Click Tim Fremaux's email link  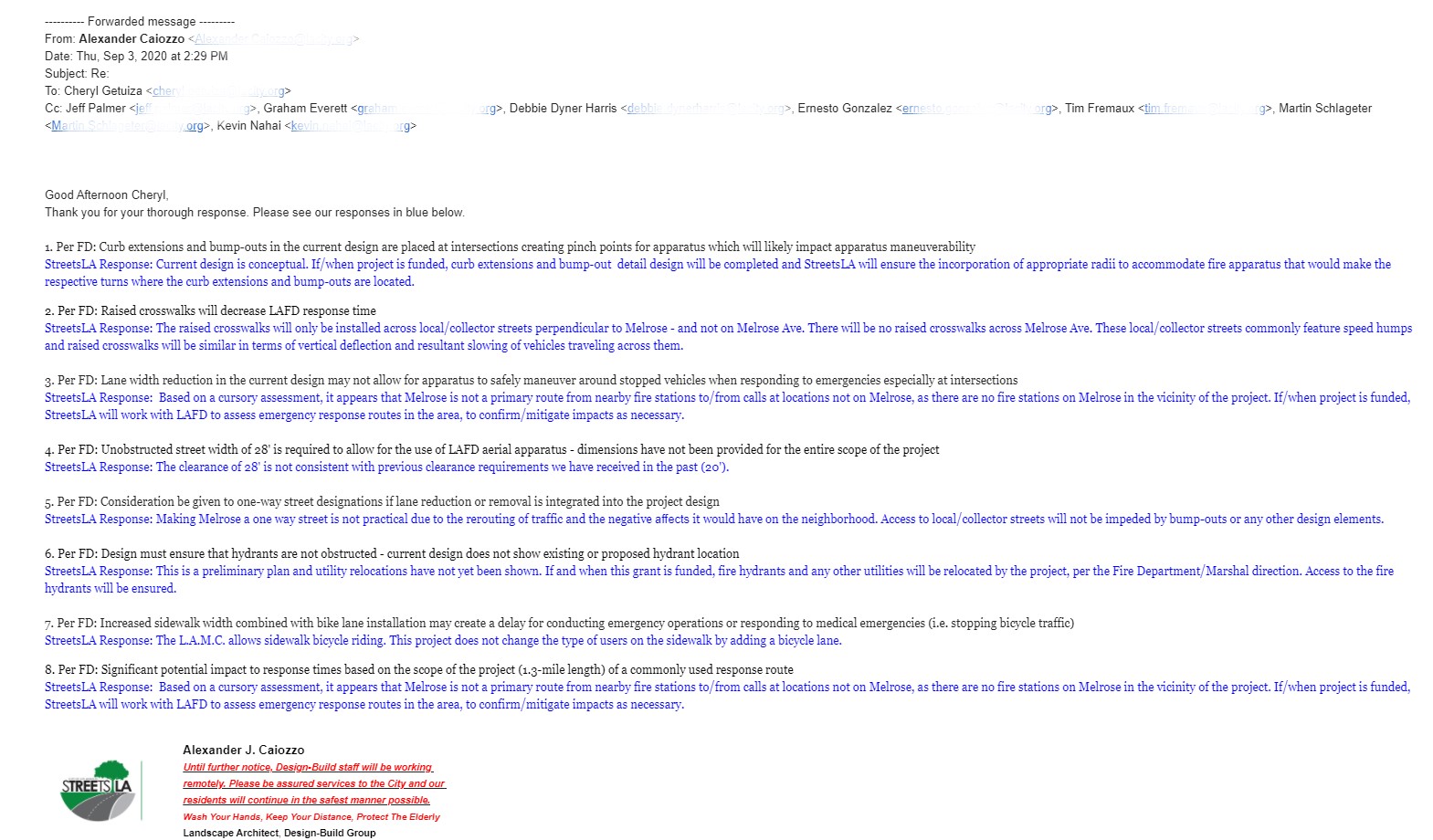pyautogui.click(x=1204, y=109)
